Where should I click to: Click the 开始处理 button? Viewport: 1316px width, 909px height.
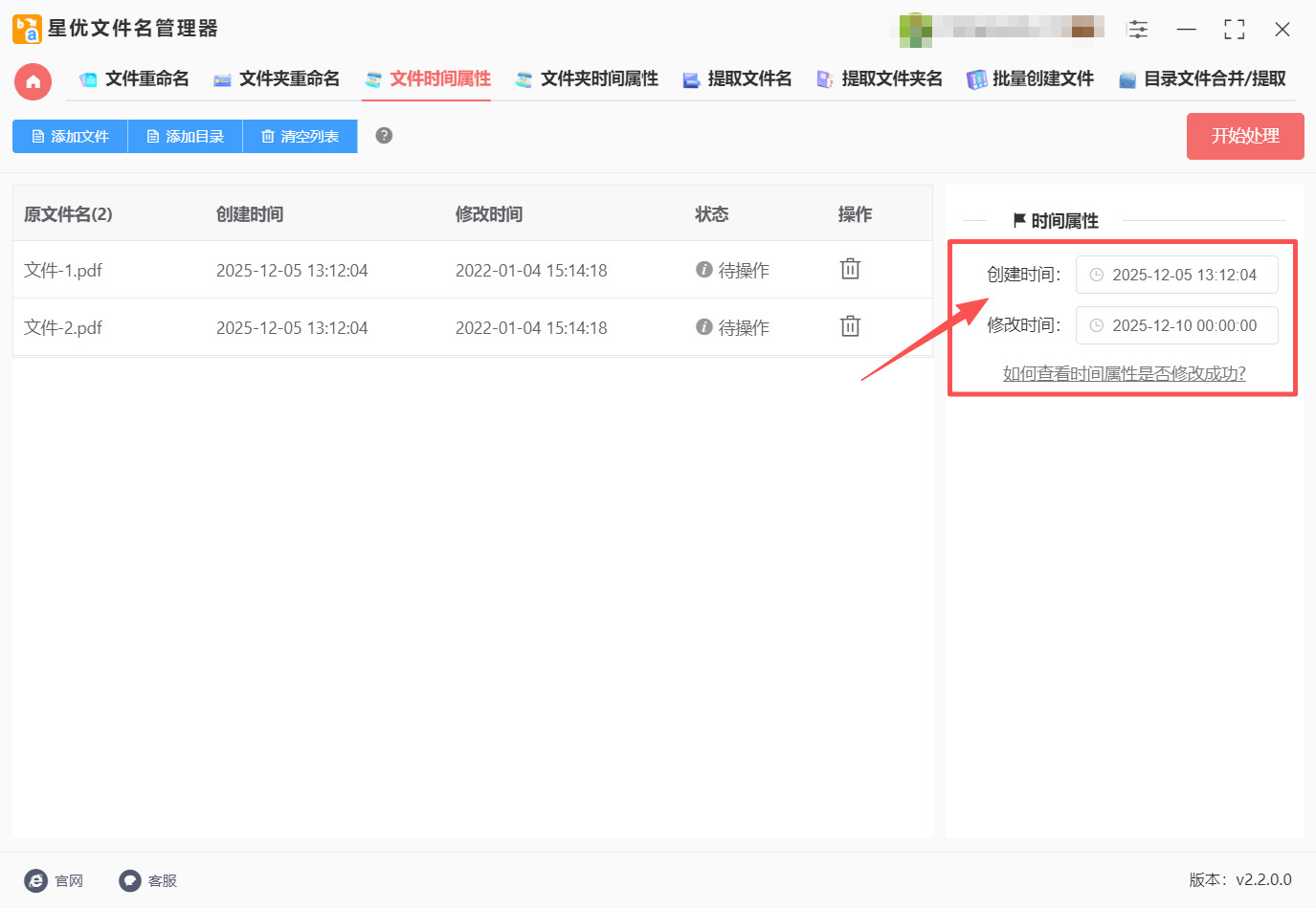(x=1245, y=136)
